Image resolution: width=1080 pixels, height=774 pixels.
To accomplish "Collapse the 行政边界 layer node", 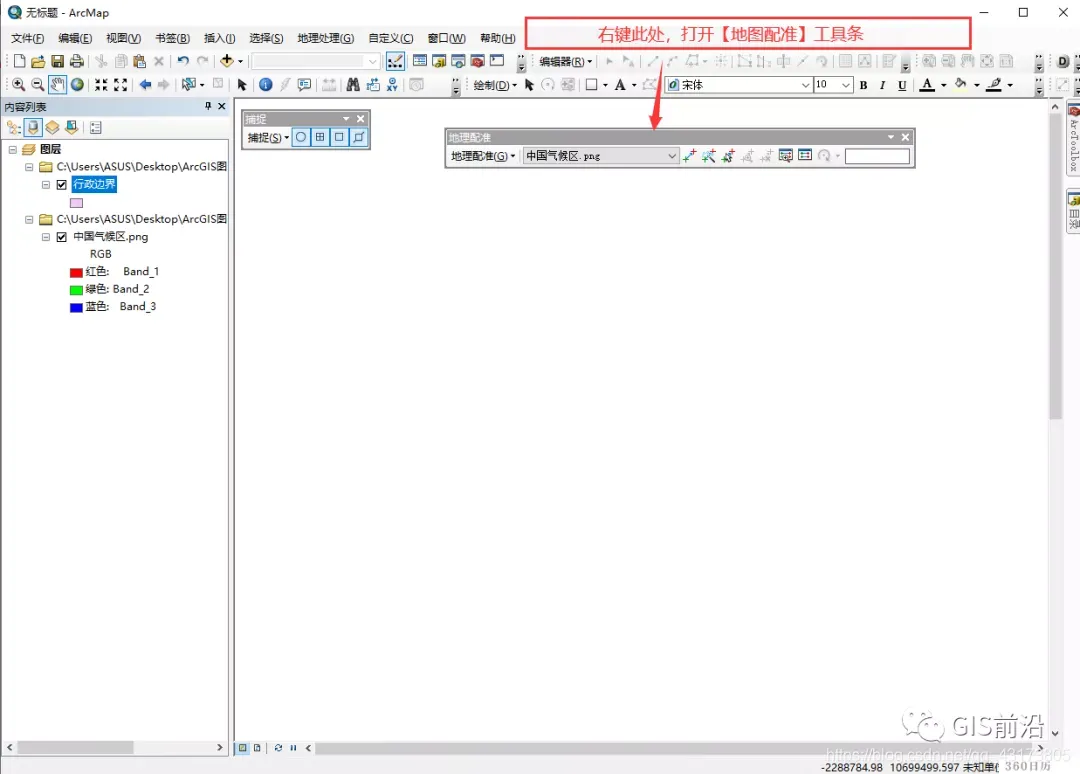I will [45, 185].
